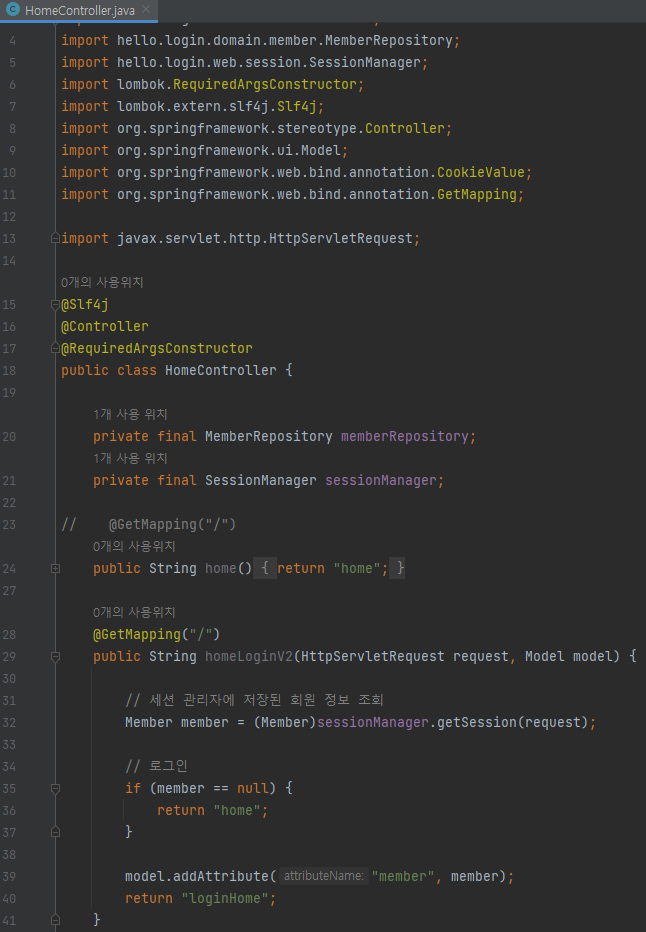Click HttpServletRequest parameter type on line 29
Image resolution: width=646 pixels, height=932 pixels.
click(x=373, y=656)
